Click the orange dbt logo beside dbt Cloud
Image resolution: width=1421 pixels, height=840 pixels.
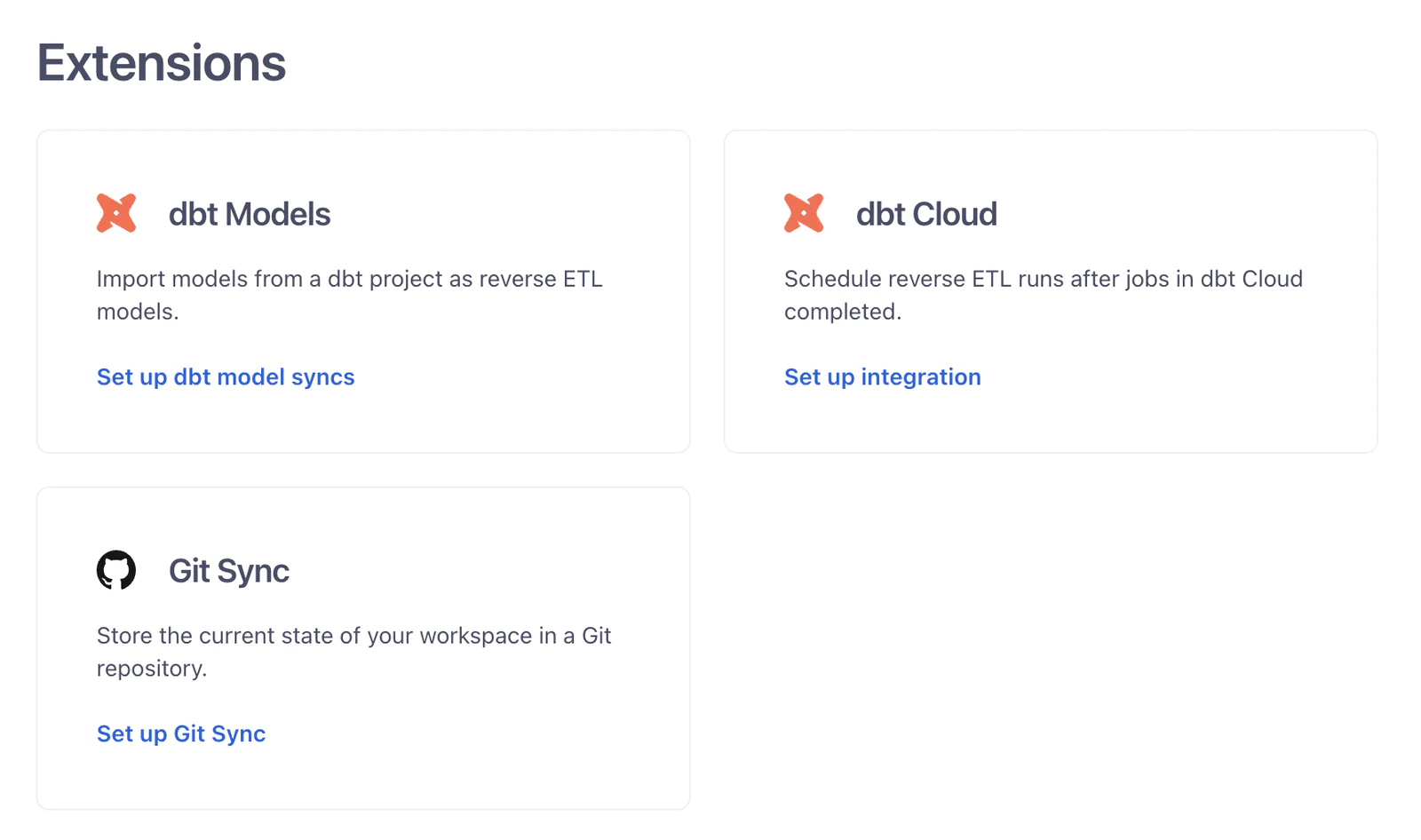point(804,213)
